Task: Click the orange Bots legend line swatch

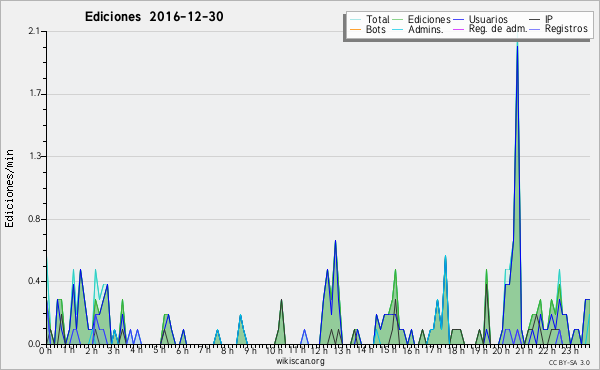Action: 355,29
